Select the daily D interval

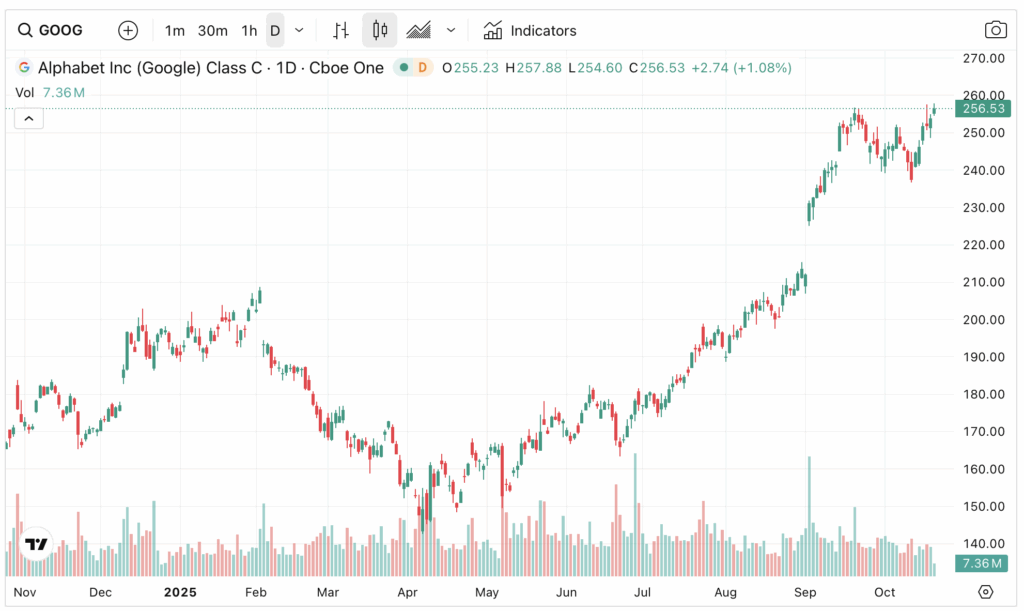coord(275,30)
